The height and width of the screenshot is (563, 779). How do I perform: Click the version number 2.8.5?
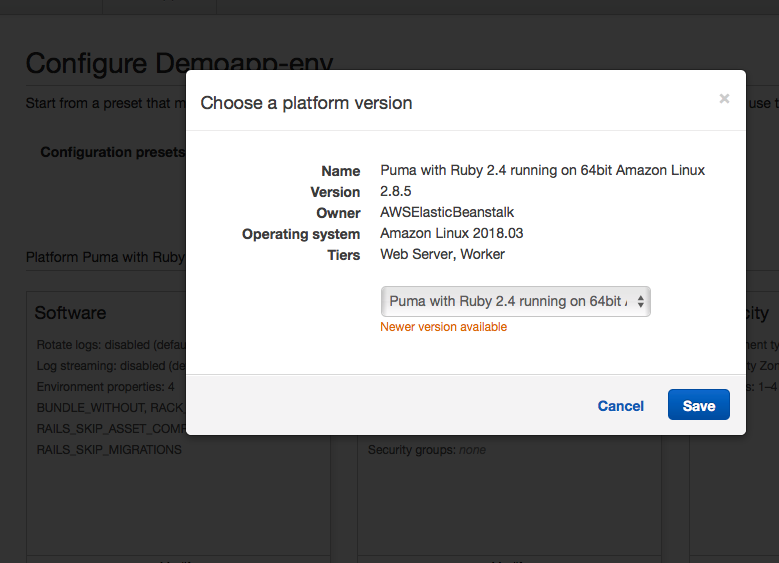click(397, 191)
